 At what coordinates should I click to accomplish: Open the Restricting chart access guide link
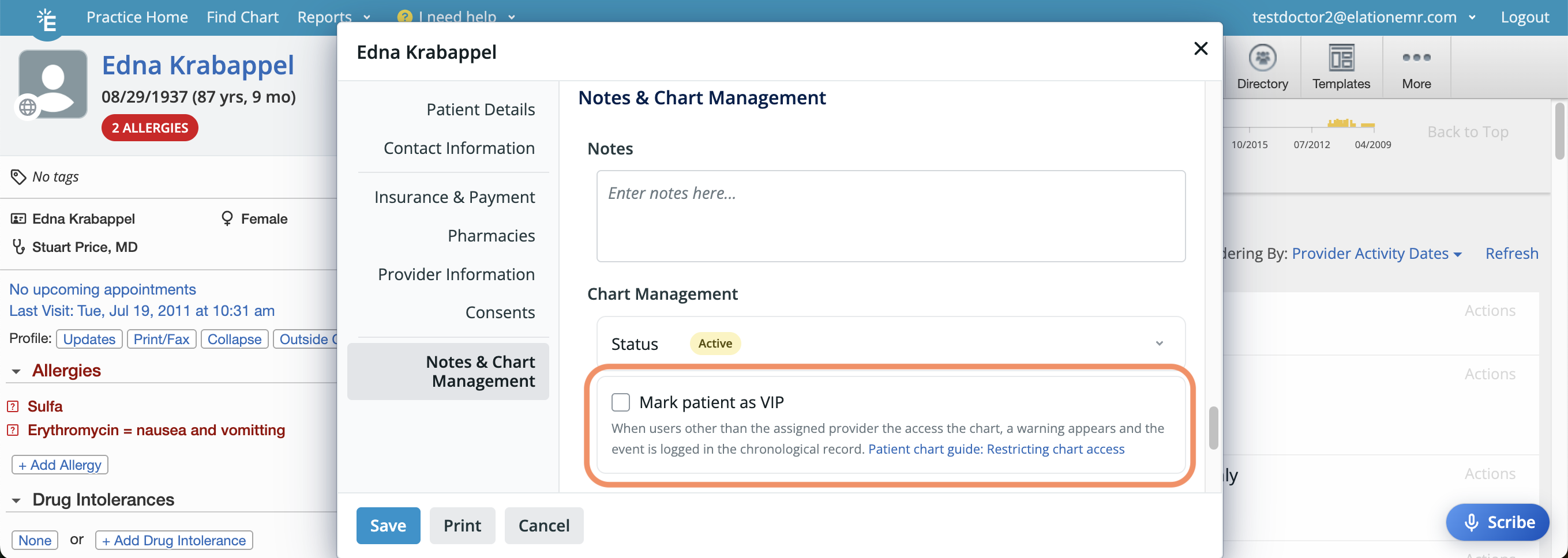[x=996, y=449]
